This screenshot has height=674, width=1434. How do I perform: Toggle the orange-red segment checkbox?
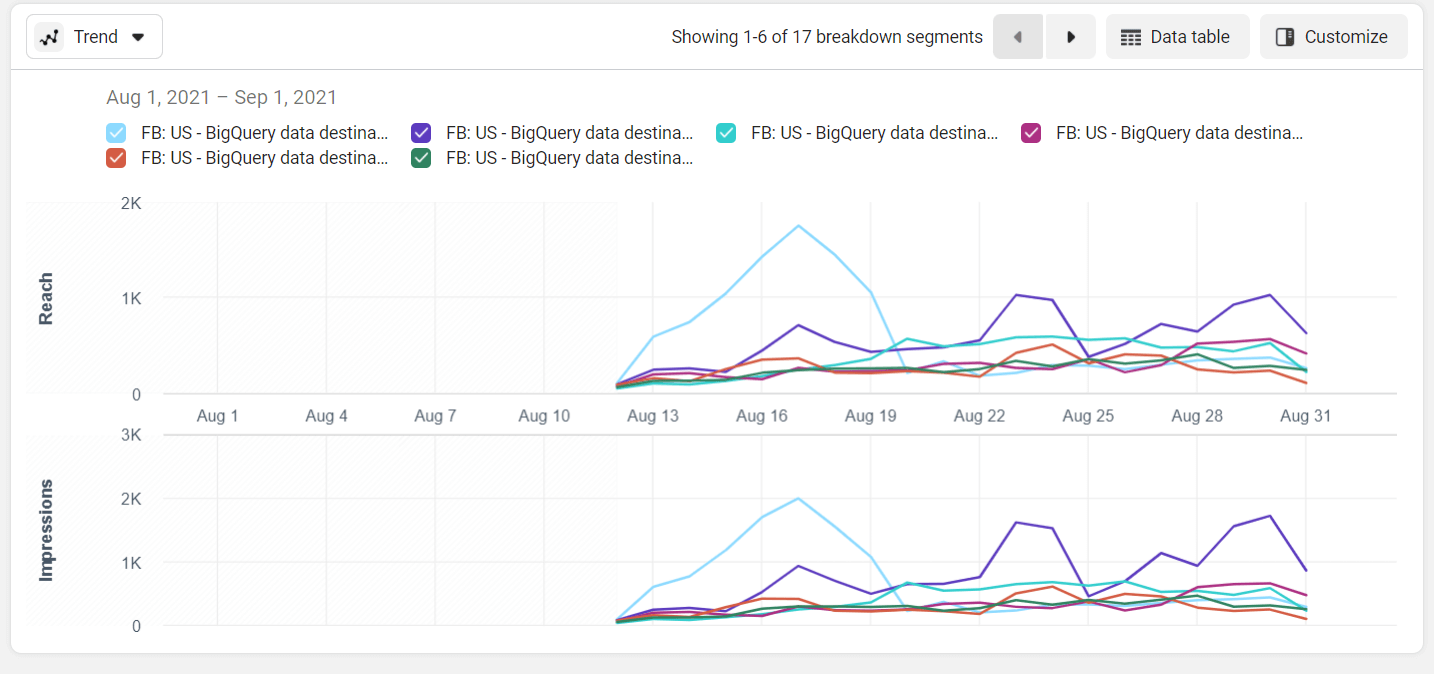coord(116,157)
